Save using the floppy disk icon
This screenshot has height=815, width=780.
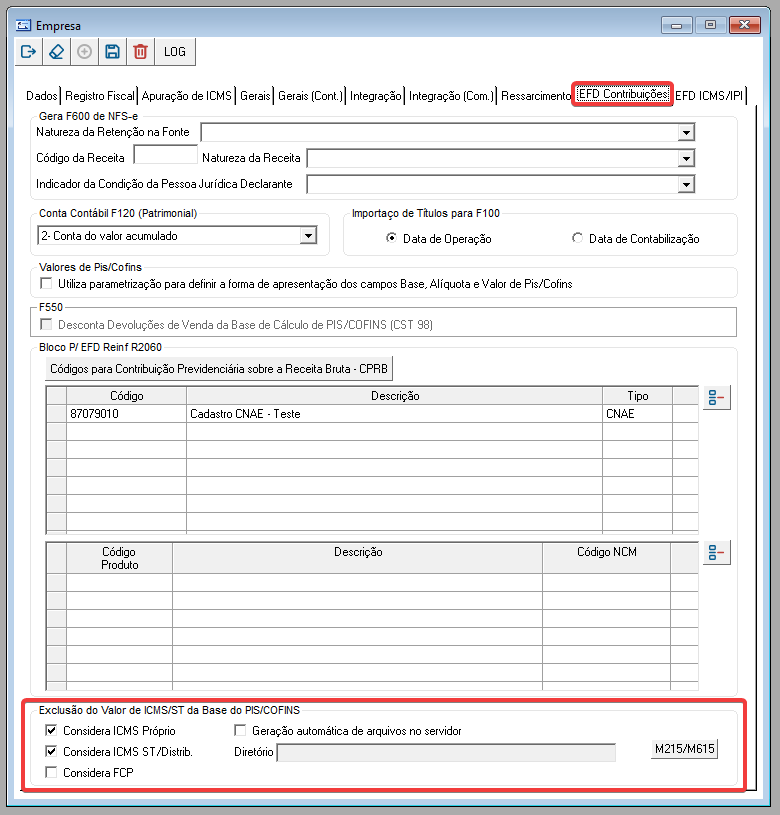[112, 51]
